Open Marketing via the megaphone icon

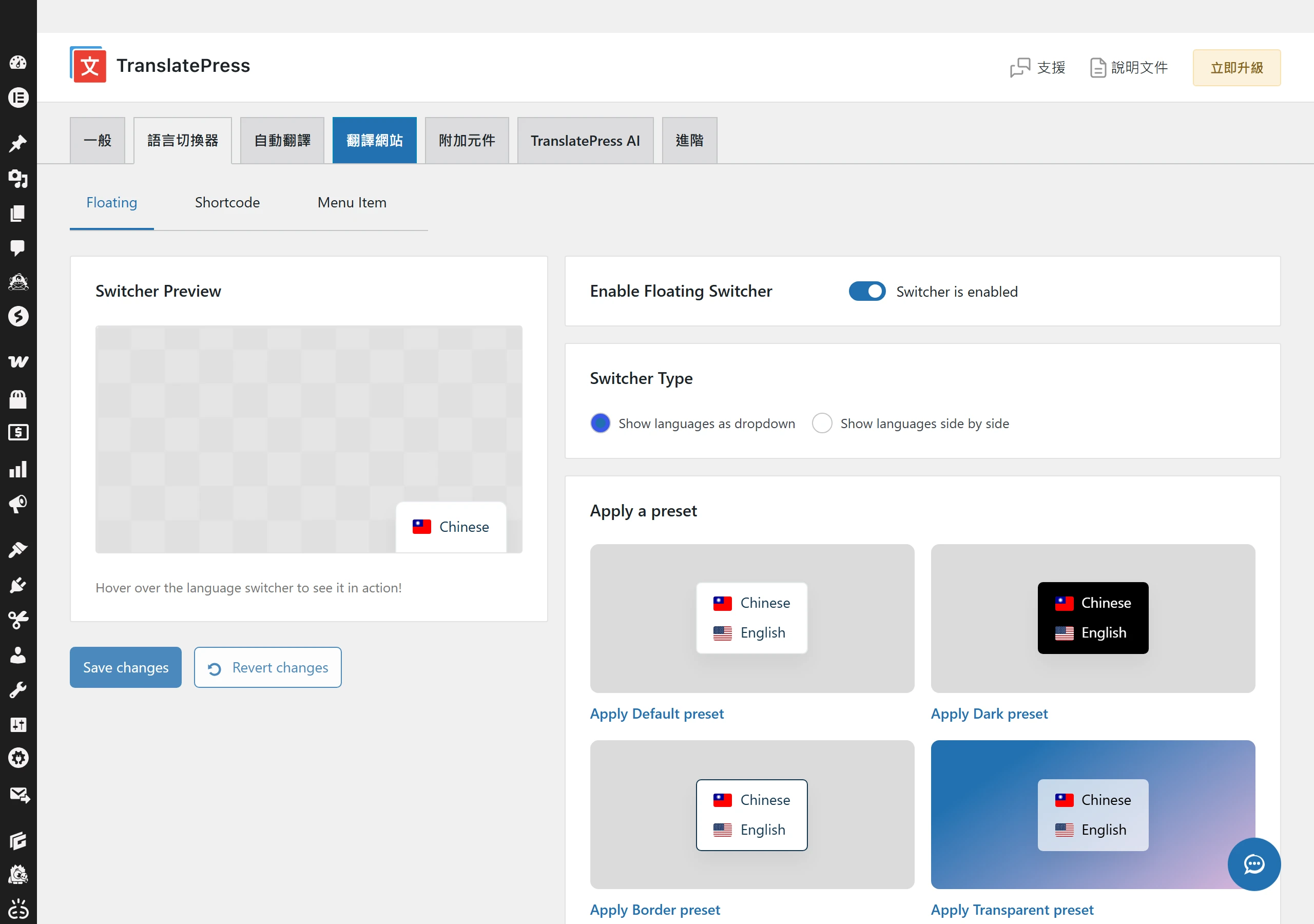tap(18, 504)
